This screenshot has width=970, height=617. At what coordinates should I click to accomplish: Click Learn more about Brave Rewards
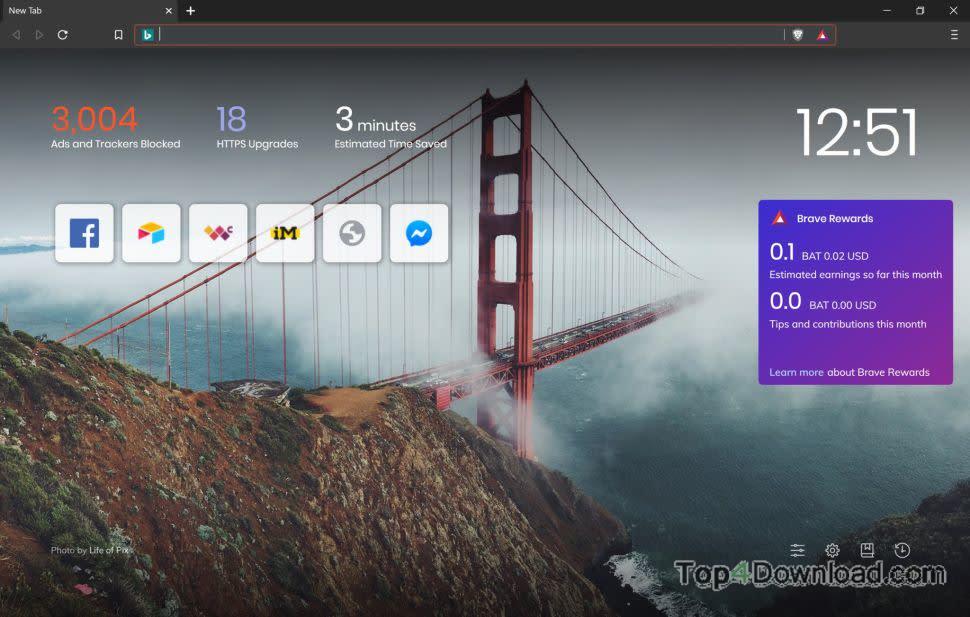point(797,372)
